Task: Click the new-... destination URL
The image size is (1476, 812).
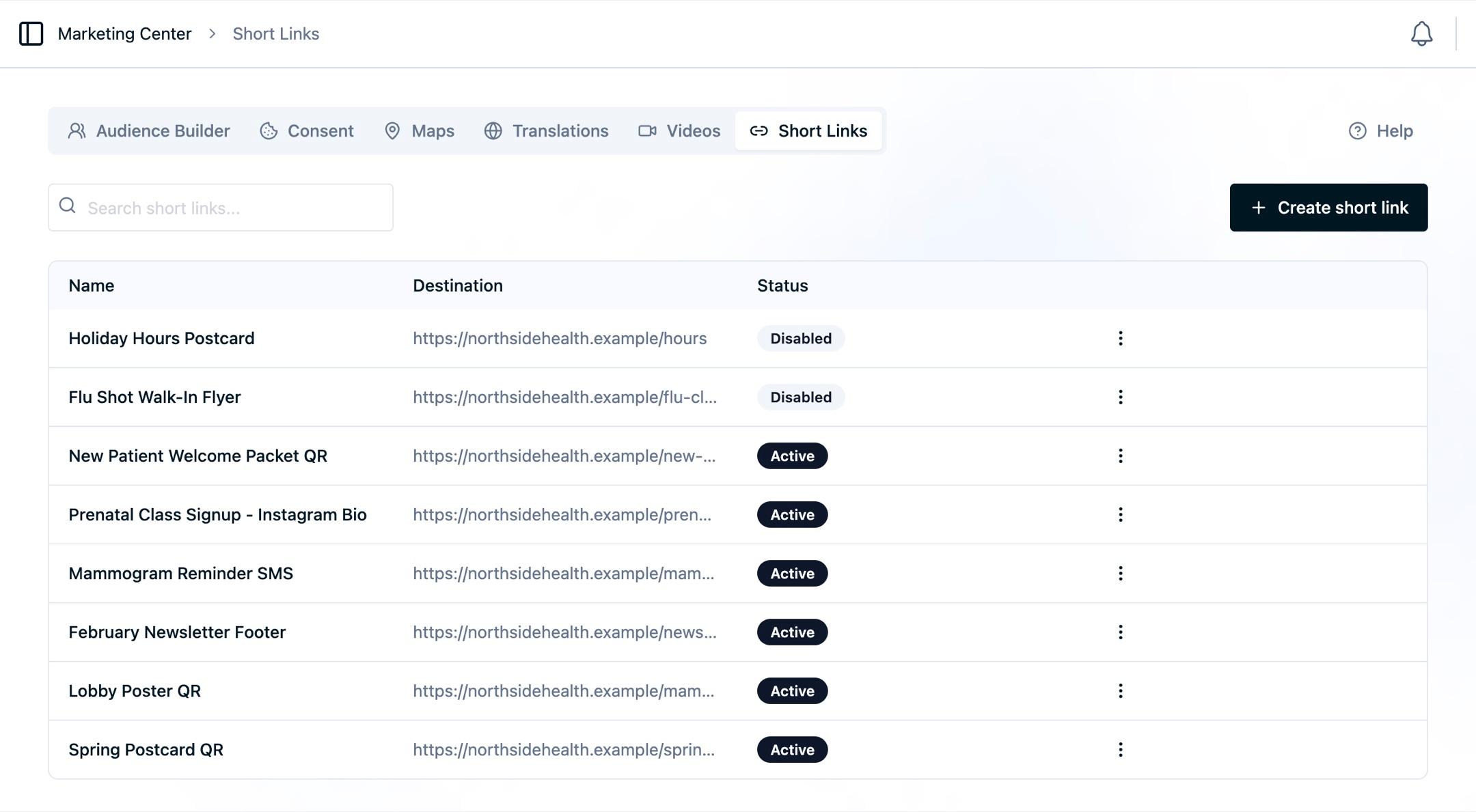Action: tap(564, 456)
